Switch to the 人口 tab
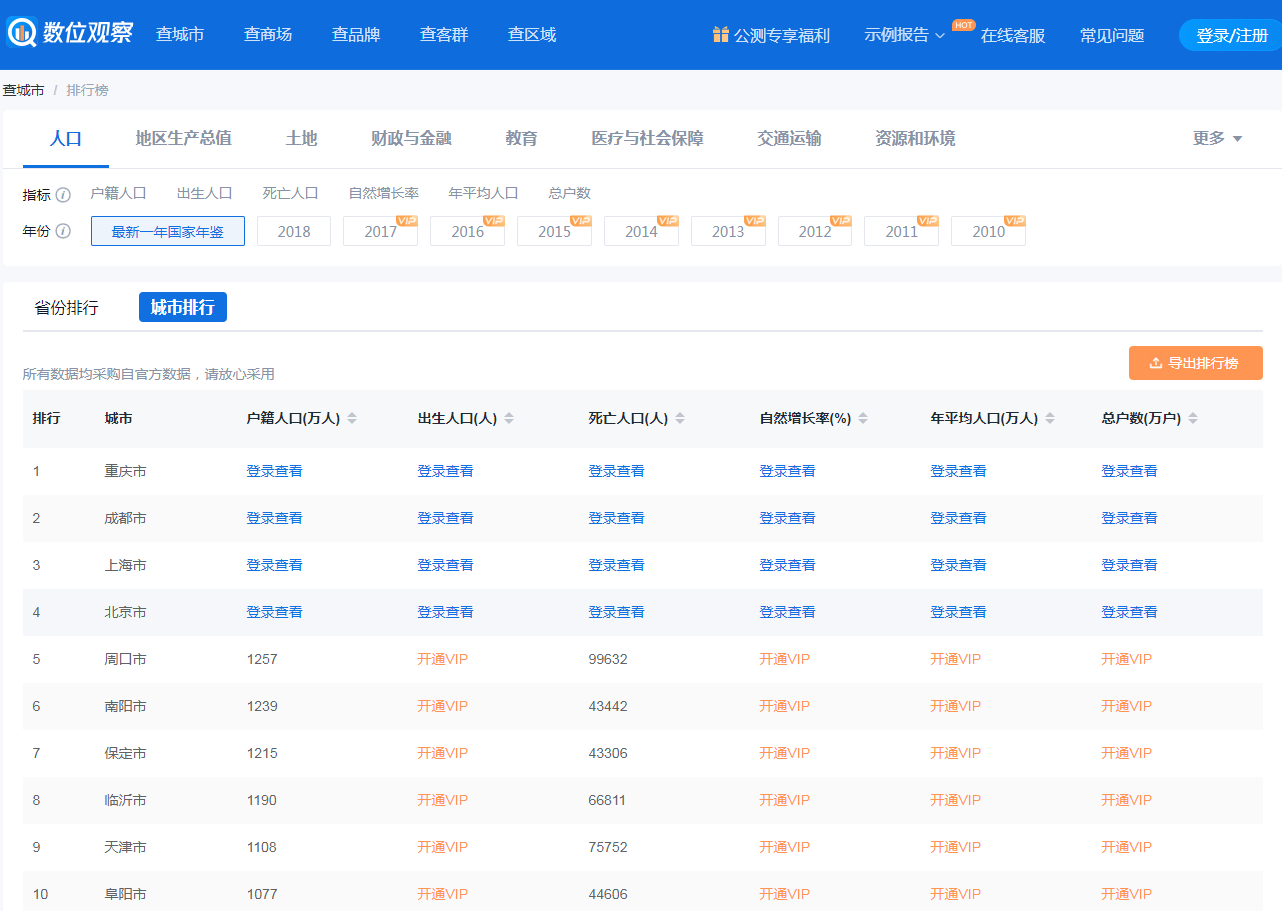Screen dimensions: 1282x911 (x=66, y=138)
